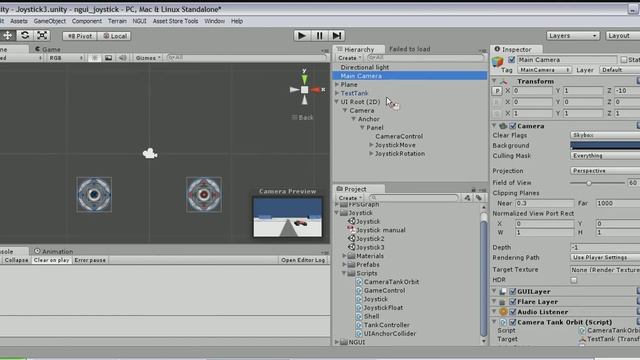Toggle Clear on play console button
This screenshot has height=360, width=640.
(x=51, y=260)
